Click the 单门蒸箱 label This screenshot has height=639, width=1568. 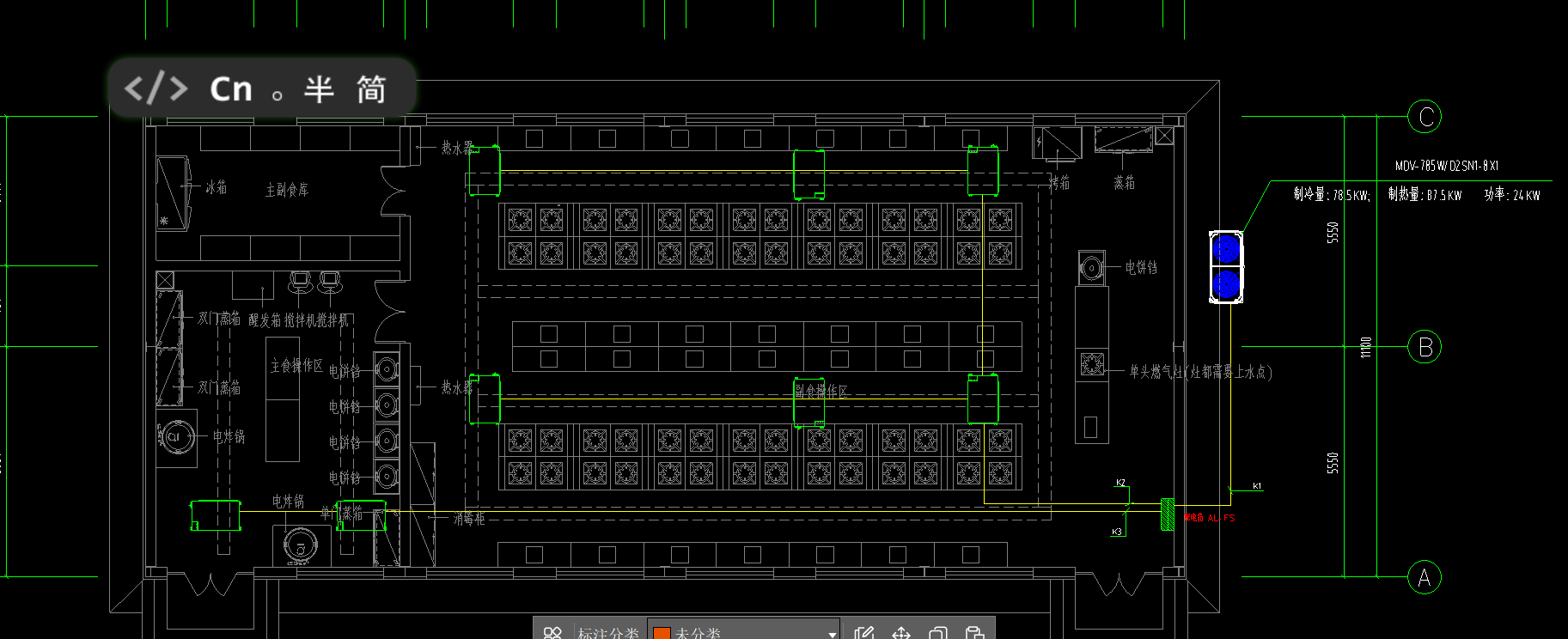(342, 514)
